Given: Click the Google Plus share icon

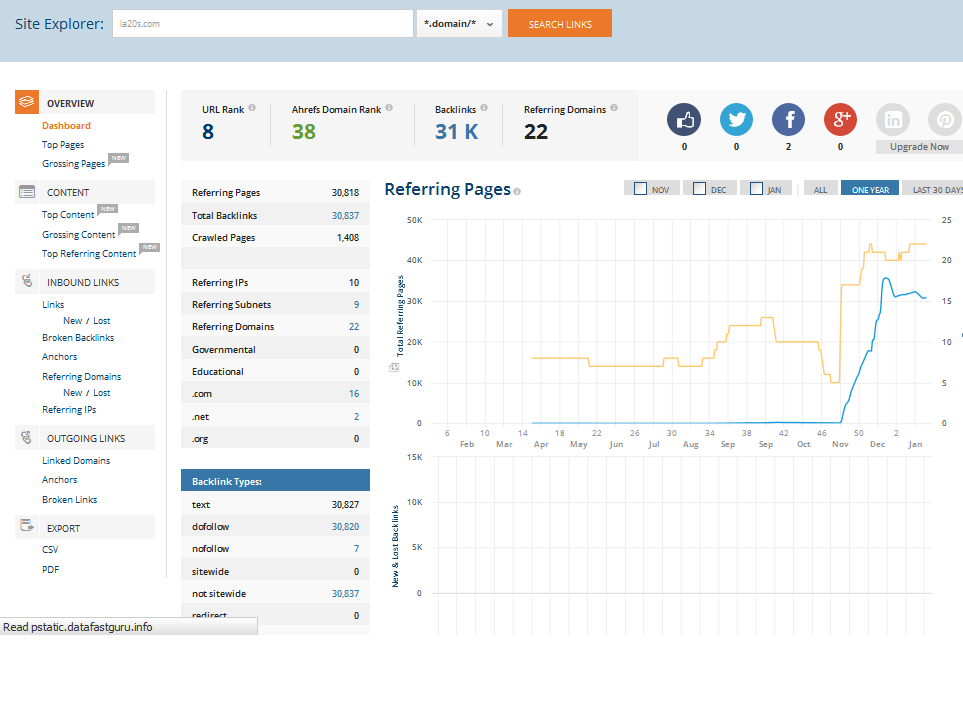Looking at the screenshot, I should point(840,120).
